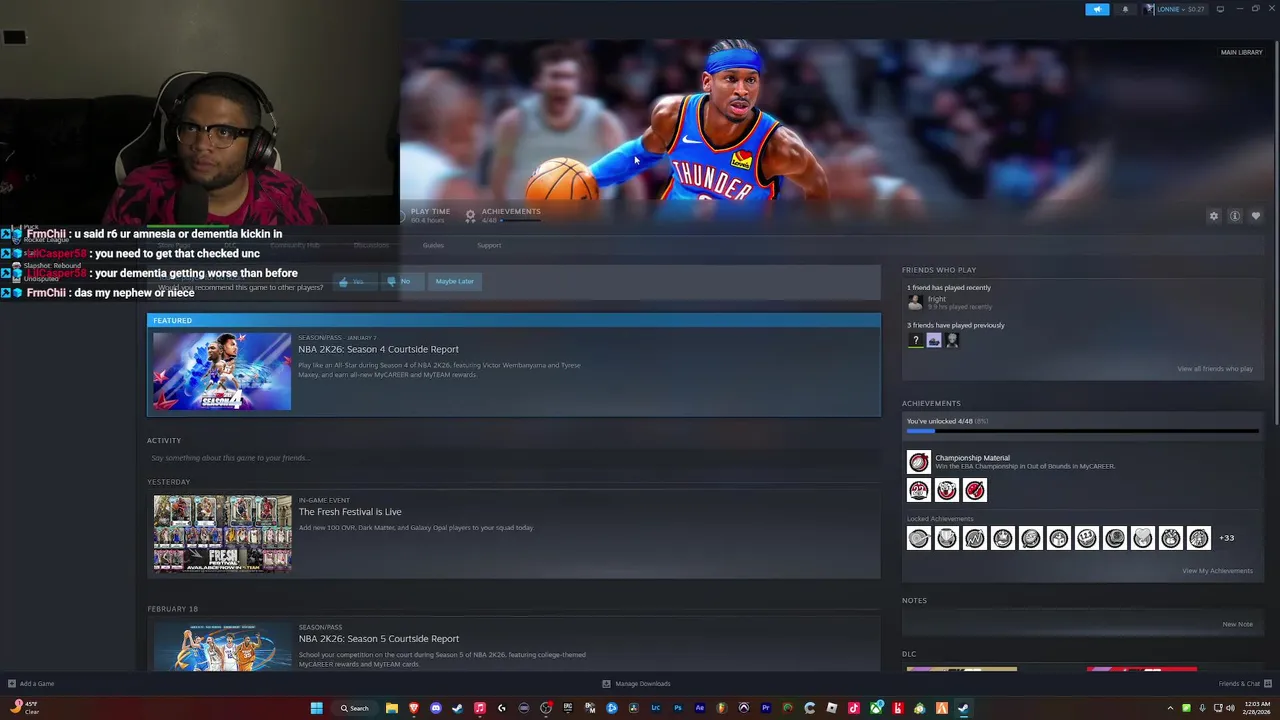Open Championship Material achievement icon

coord(918,462)
